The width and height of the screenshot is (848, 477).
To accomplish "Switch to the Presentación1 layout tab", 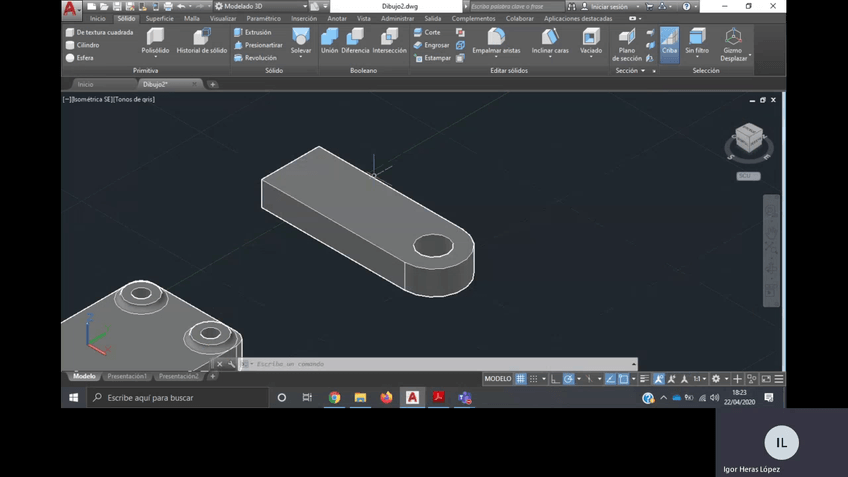I will pyautogui.click(x=127, y=377).
